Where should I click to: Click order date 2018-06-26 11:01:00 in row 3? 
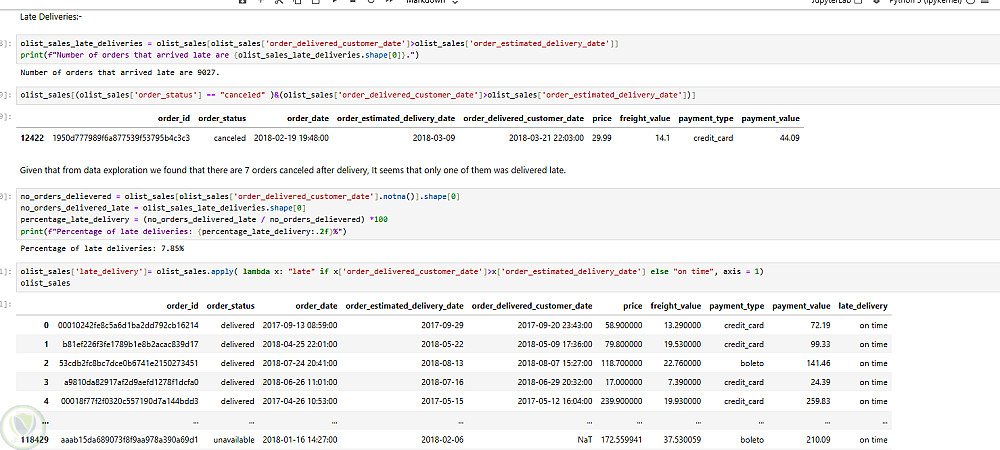300,382
